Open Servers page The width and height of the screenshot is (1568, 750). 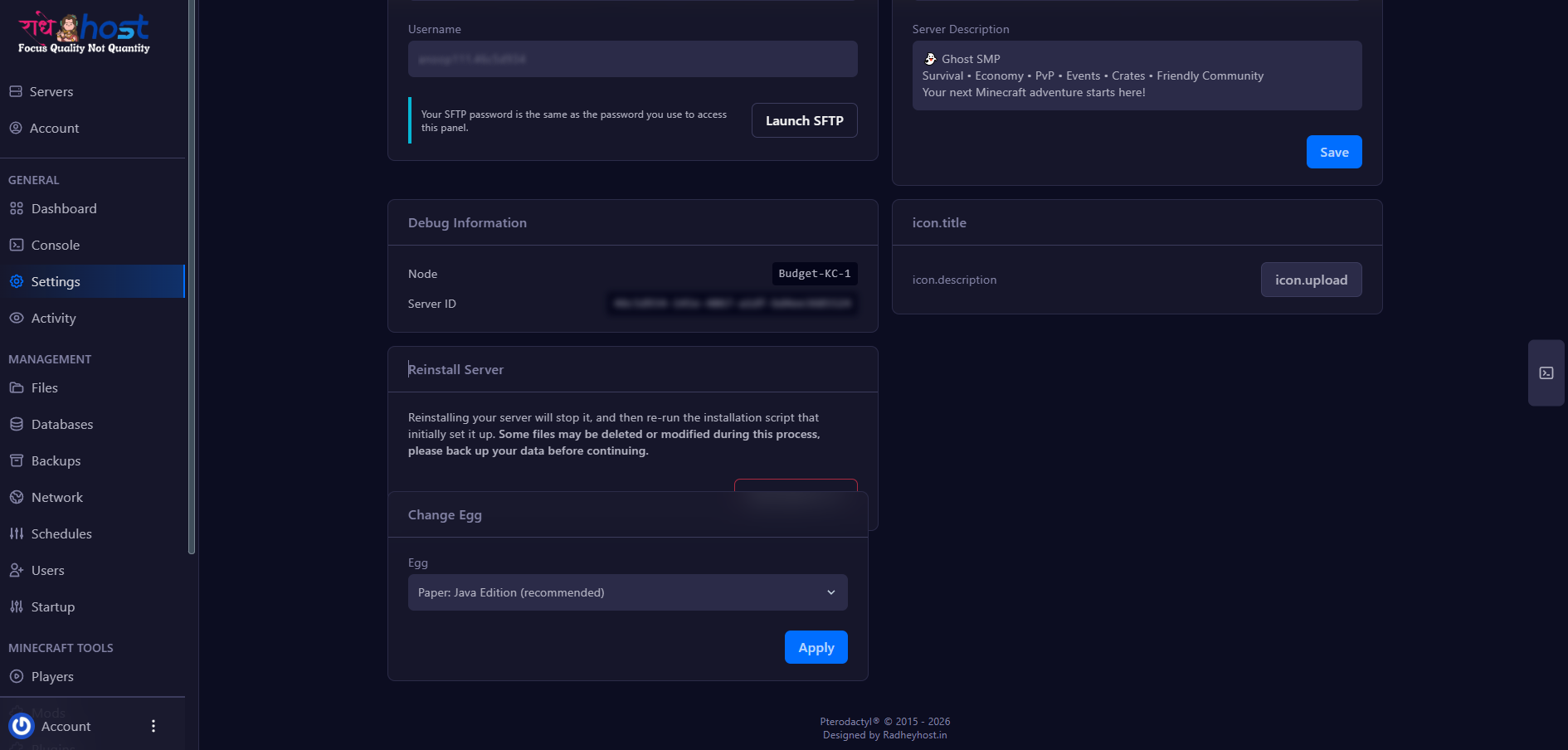51,91
